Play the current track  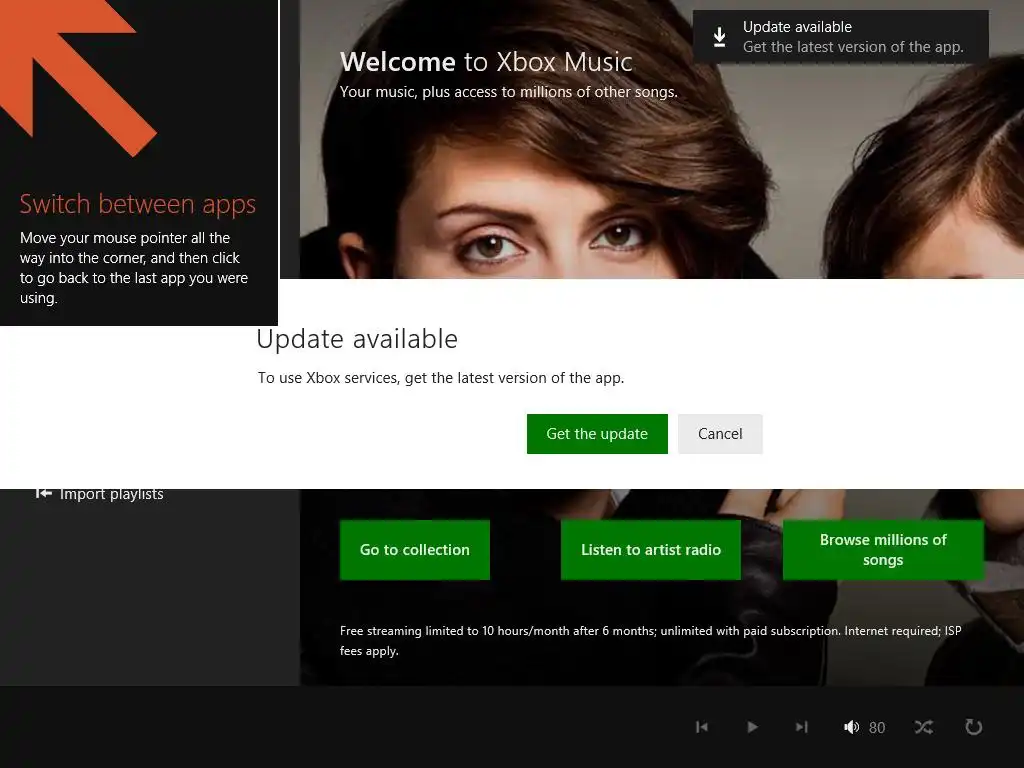752,727
